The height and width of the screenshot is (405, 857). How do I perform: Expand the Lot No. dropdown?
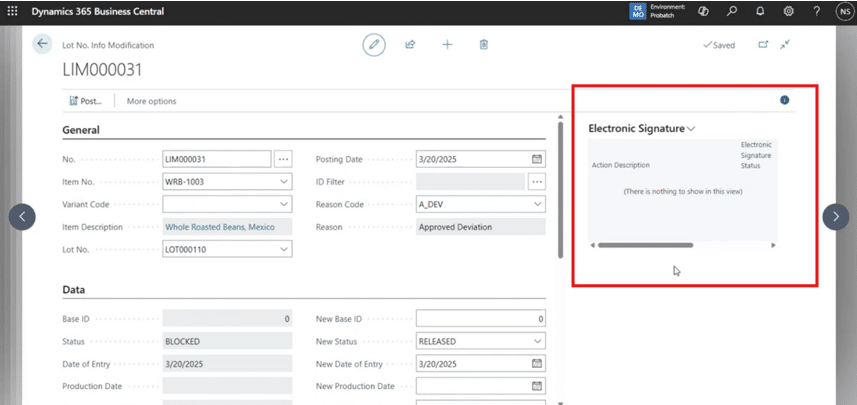coord(284,249)
